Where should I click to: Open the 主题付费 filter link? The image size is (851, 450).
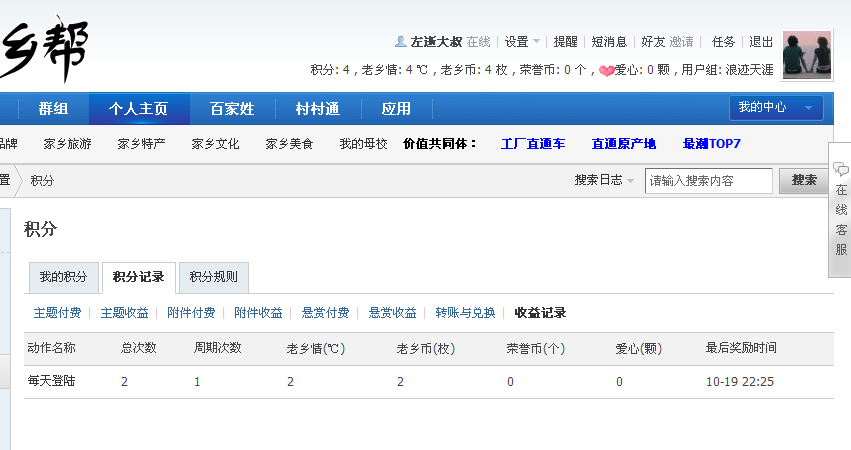click(x=57, y=313)
